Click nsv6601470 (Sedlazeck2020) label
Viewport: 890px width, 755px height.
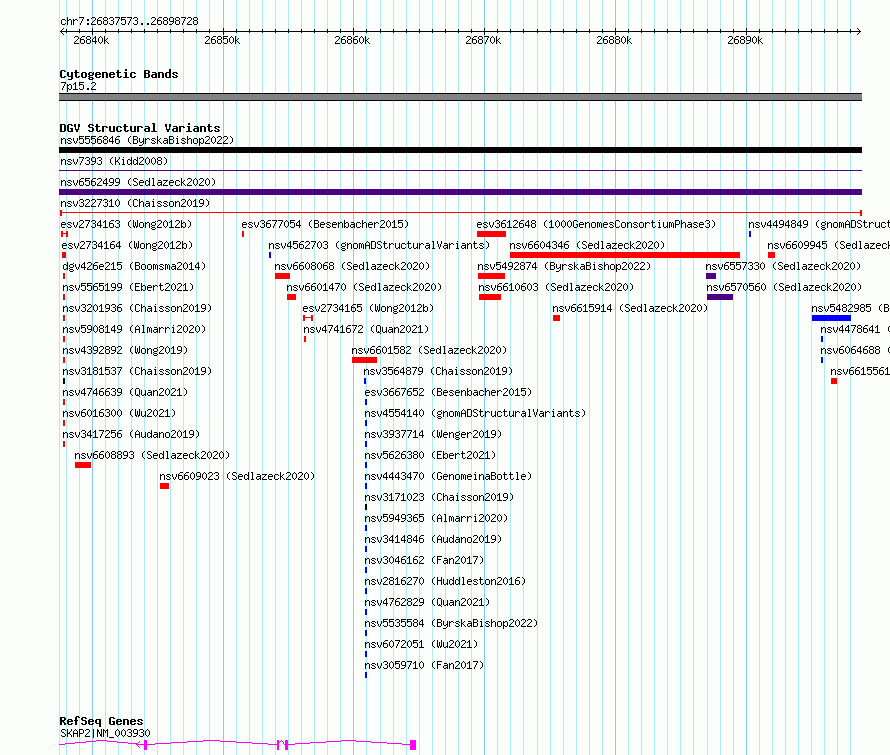point(364,287)
